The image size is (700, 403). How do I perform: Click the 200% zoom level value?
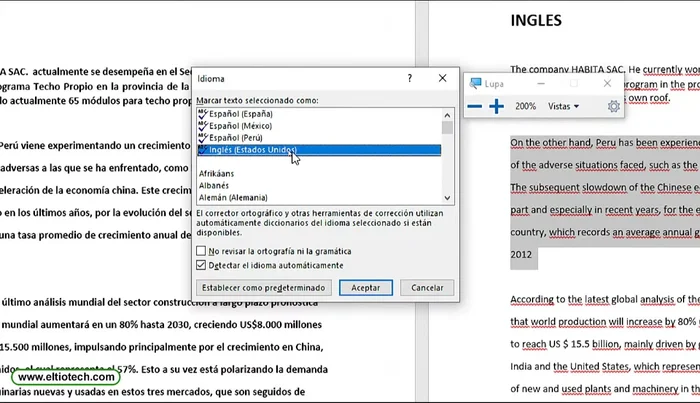coord(525,106)
